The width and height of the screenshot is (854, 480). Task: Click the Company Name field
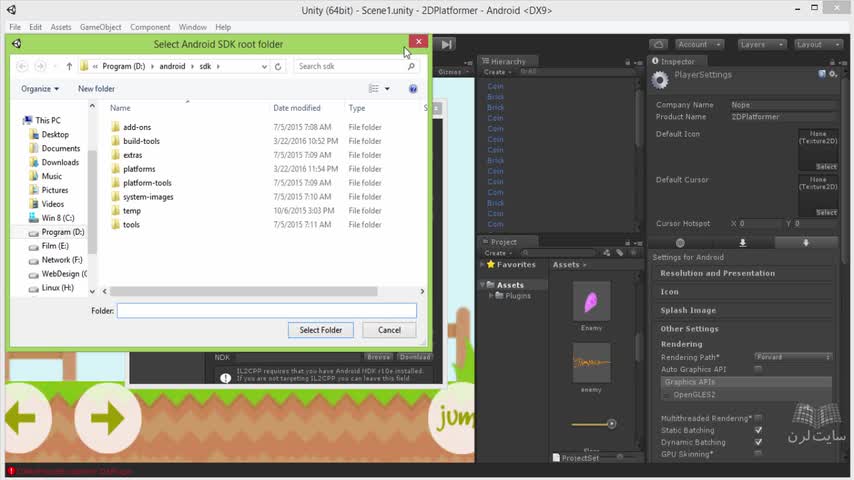click(782, 105)
